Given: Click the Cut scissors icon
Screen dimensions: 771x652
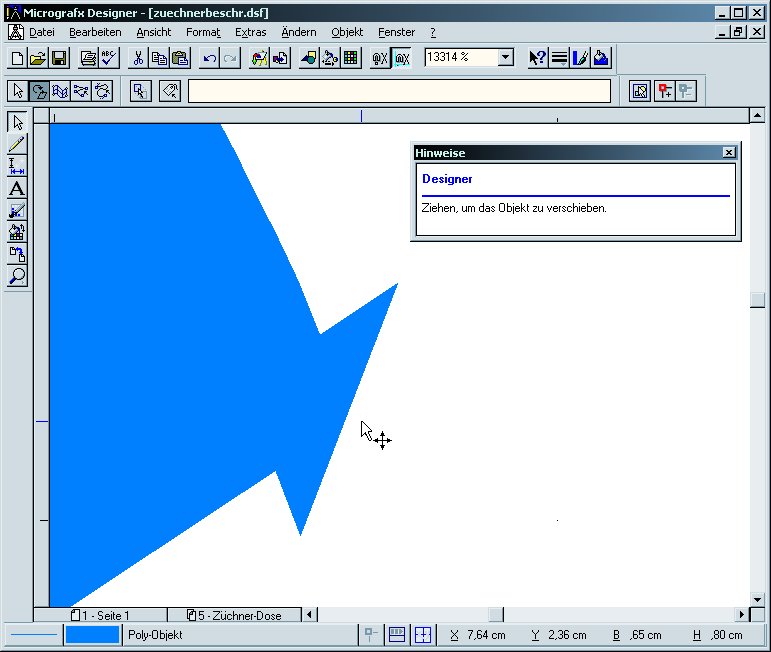Looking at the screenshot, I should [138, 58].
